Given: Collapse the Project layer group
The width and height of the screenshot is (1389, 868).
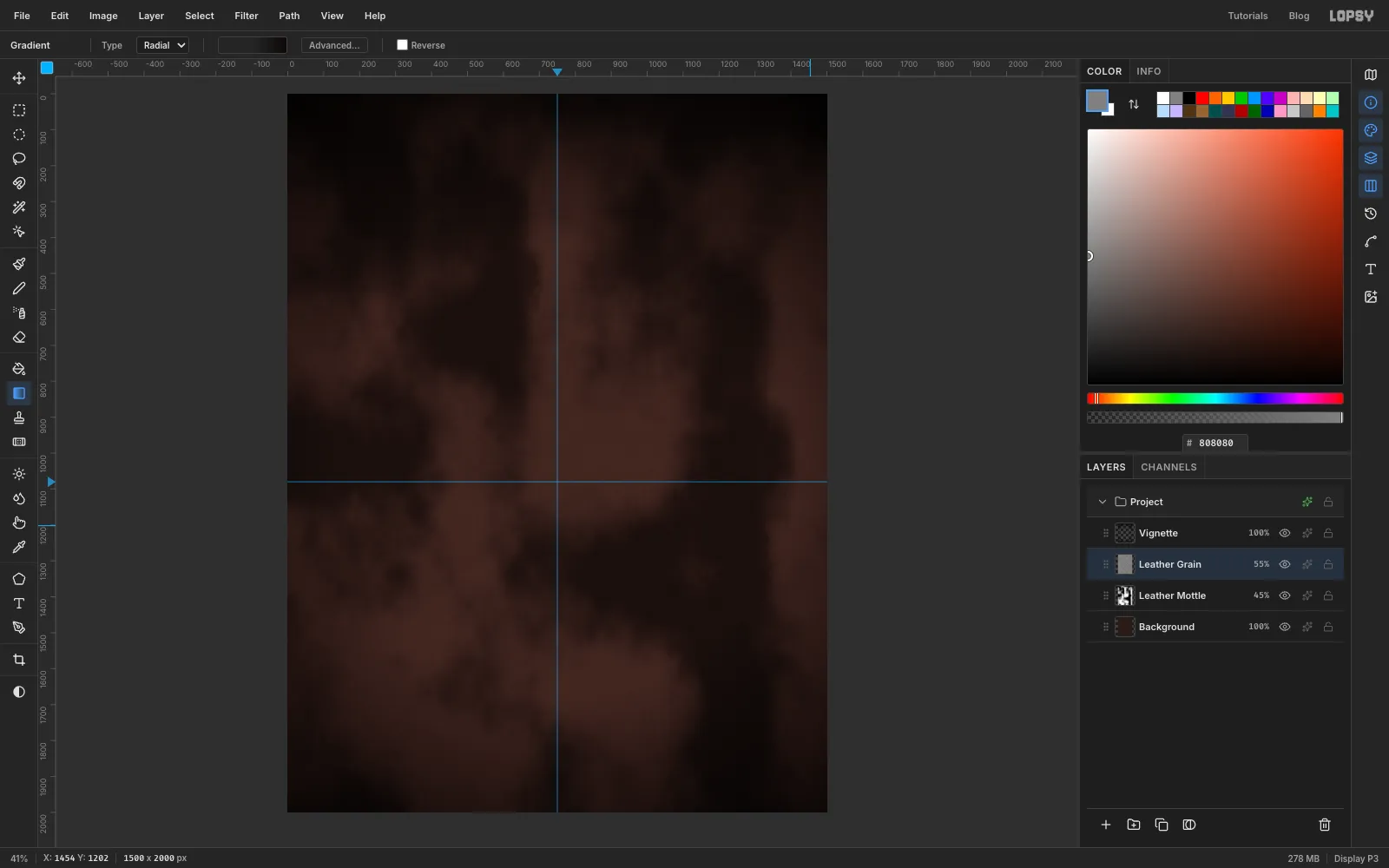Looking at the screenshot, I should (x=1103, y=502).
